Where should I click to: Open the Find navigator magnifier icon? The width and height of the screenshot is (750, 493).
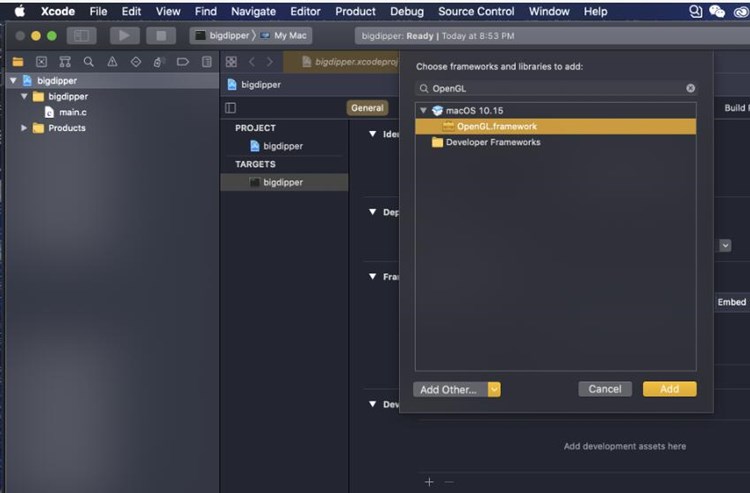point(89,62)
